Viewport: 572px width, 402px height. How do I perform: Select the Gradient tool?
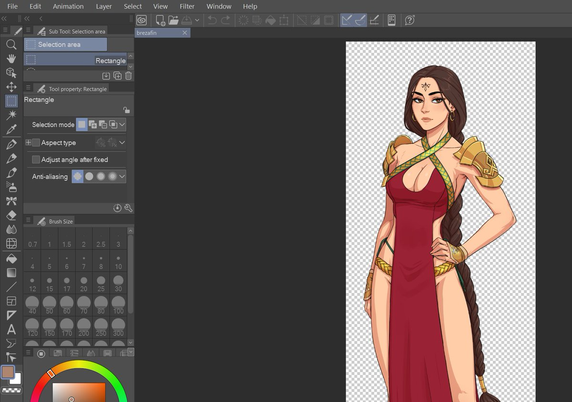click(x=11, y=272)
